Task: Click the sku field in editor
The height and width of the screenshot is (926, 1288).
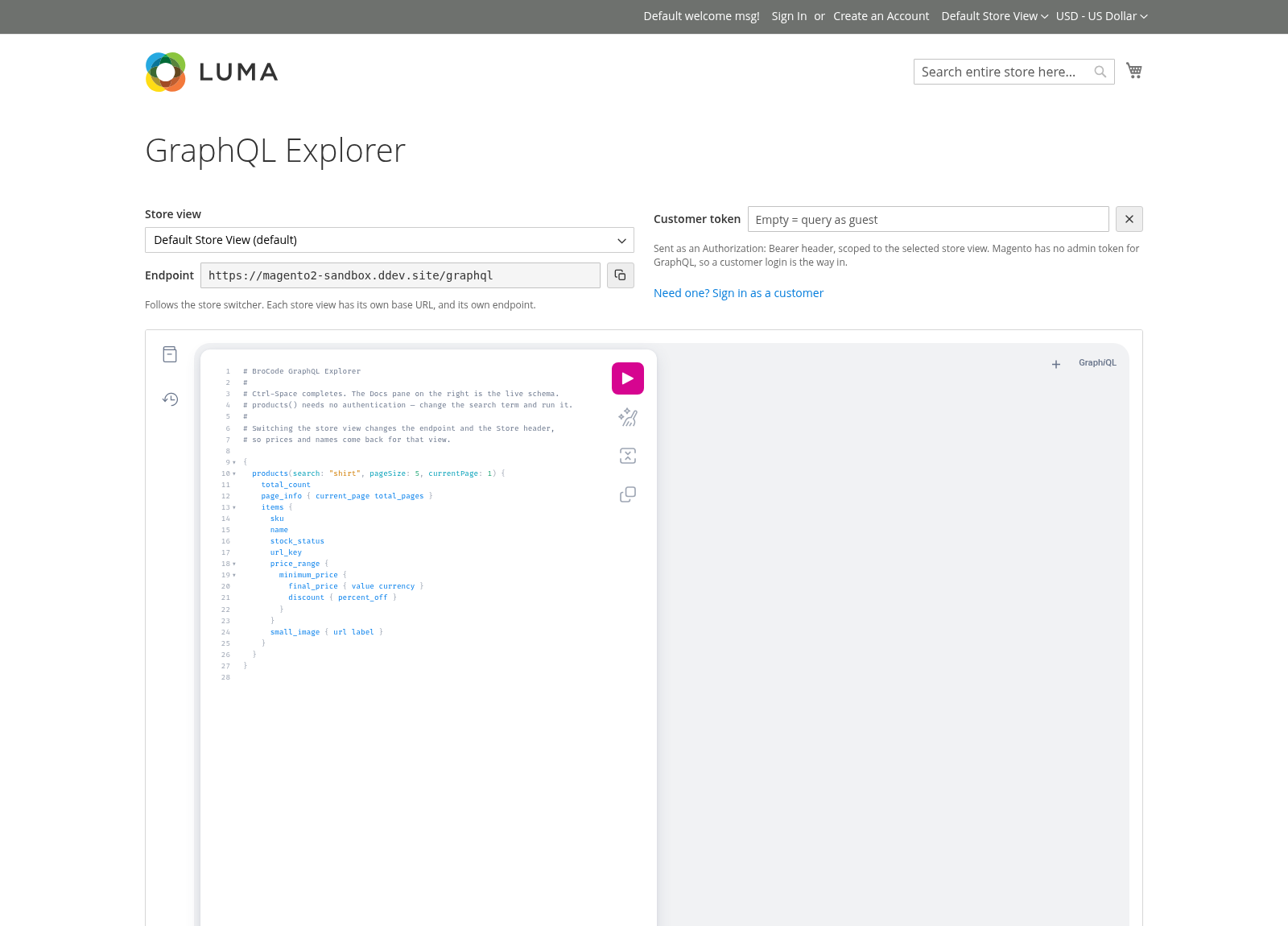Action: [277, 519]
